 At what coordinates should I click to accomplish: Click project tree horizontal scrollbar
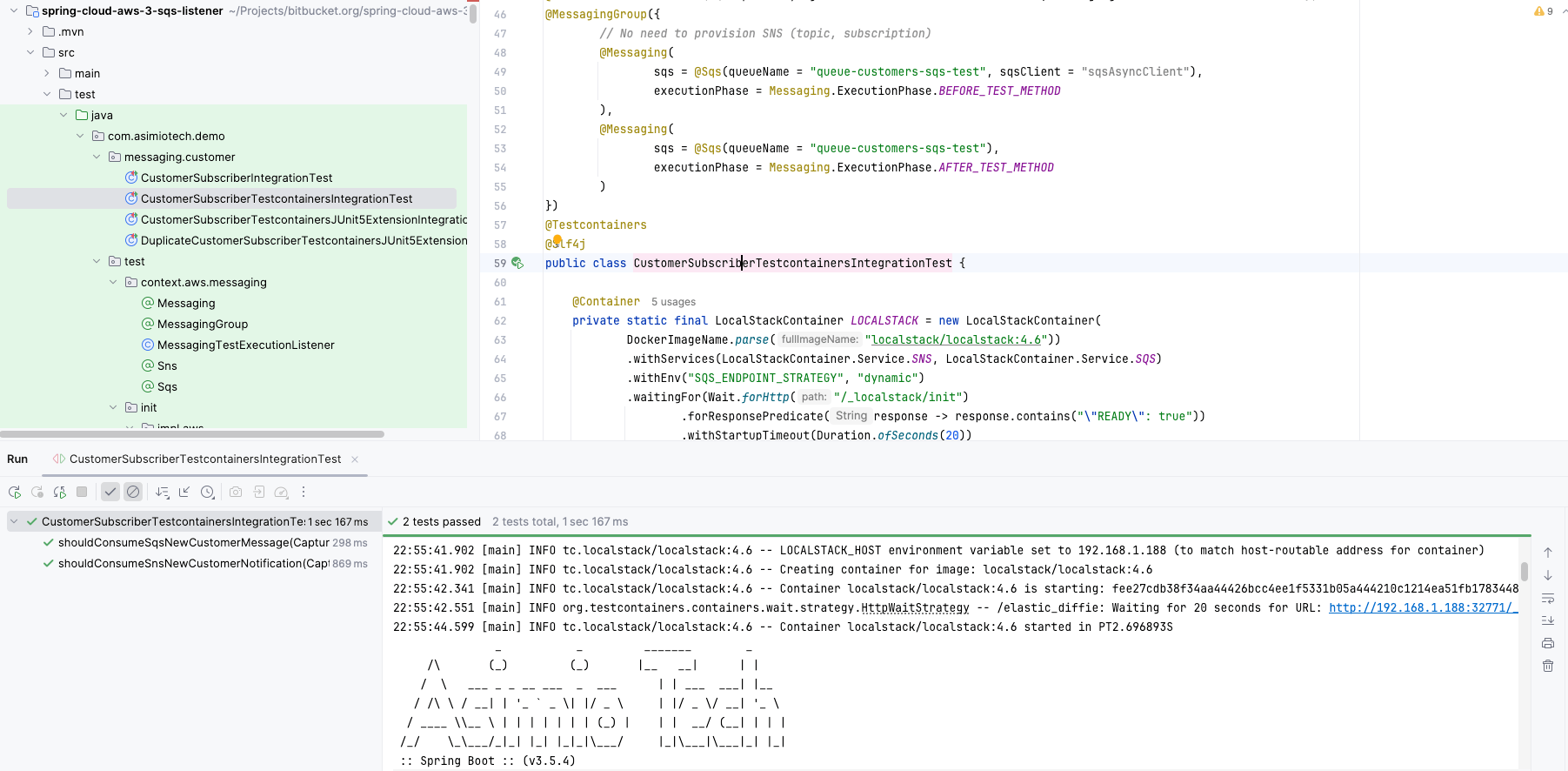click(192, 433)
